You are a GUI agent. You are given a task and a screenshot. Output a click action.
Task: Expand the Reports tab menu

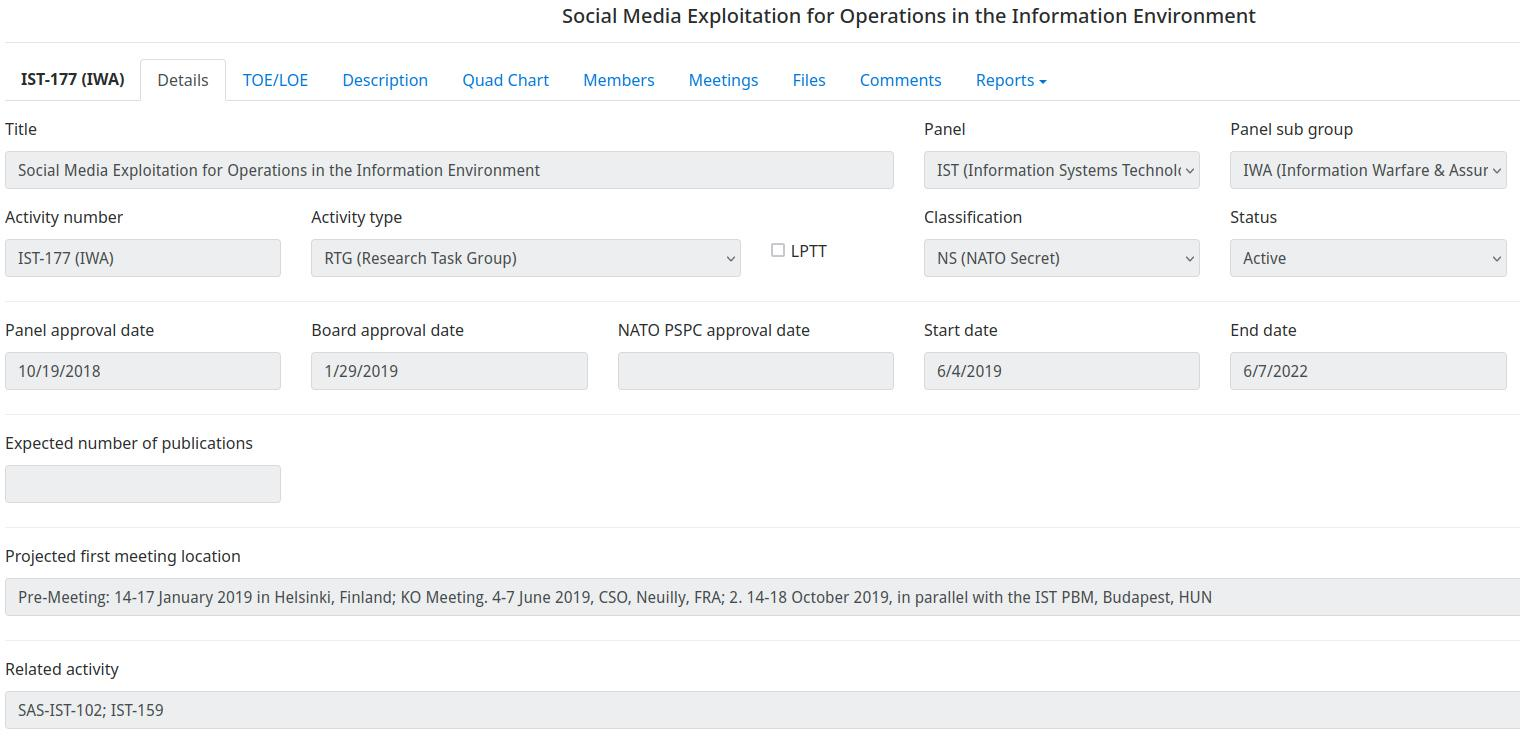tap(1011, 80)
